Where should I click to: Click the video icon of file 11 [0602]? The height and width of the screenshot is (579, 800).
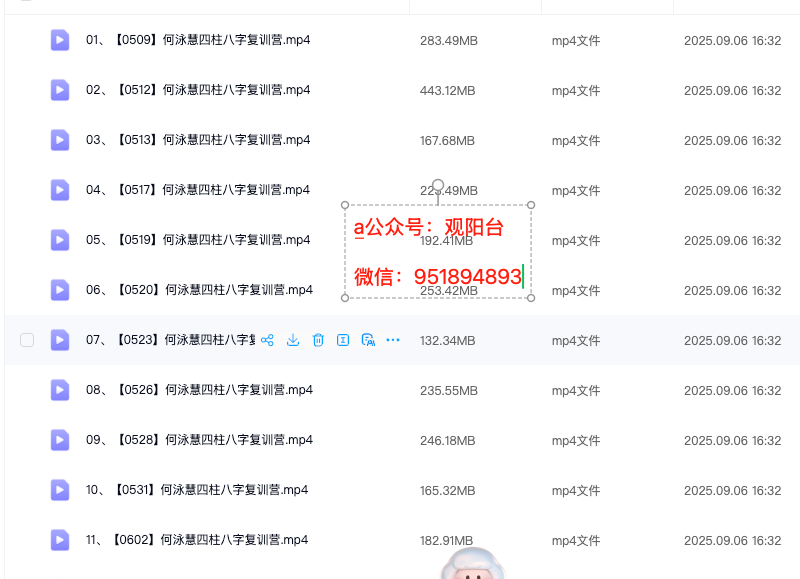coord(60,540)
